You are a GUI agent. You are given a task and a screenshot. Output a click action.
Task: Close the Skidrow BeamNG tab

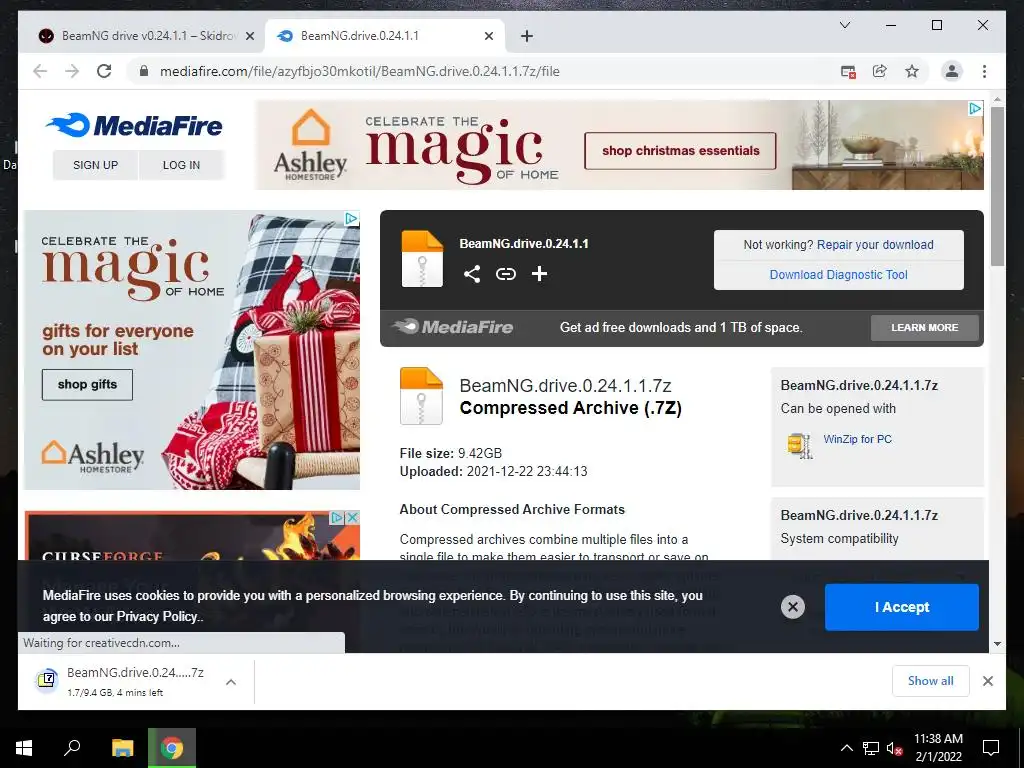pos(249,36)
